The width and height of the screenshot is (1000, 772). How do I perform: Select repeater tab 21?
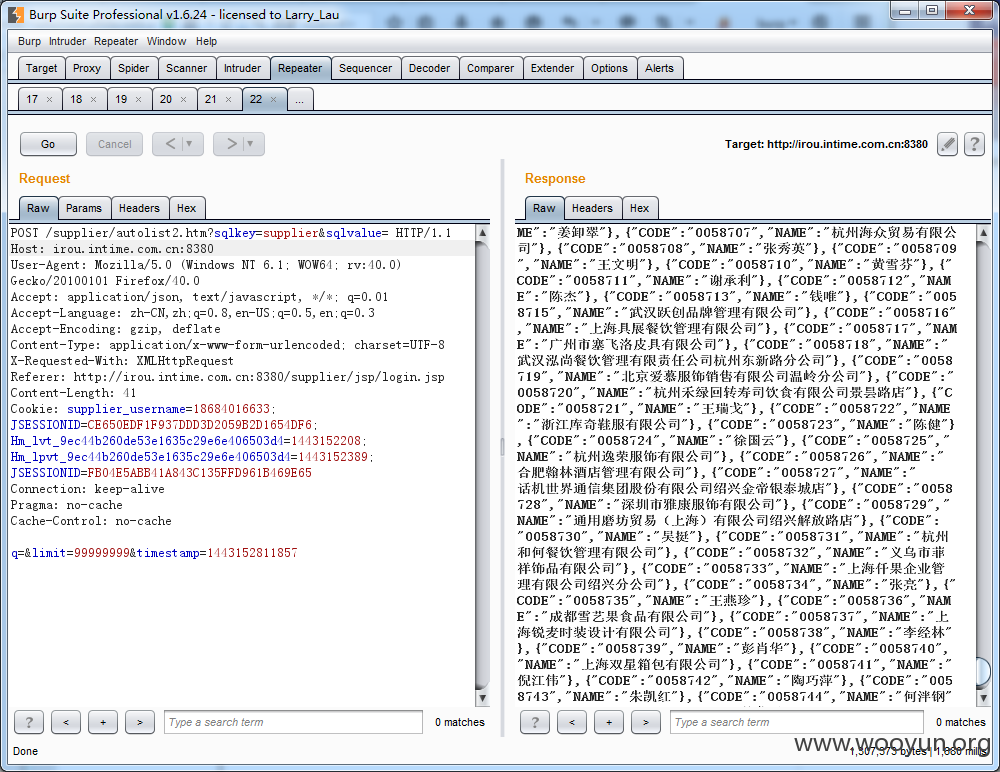click(x=210, y=100)
